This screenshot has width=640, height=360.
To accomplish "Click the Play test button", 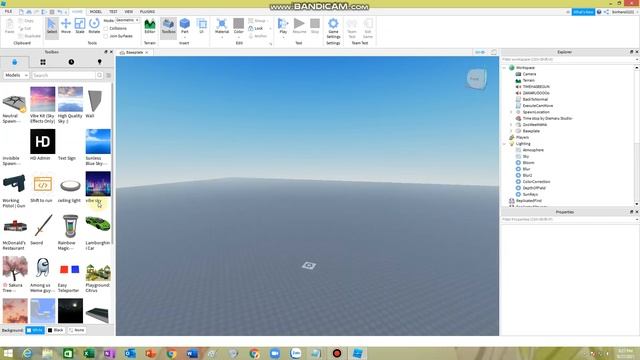I will click(283, 25).
